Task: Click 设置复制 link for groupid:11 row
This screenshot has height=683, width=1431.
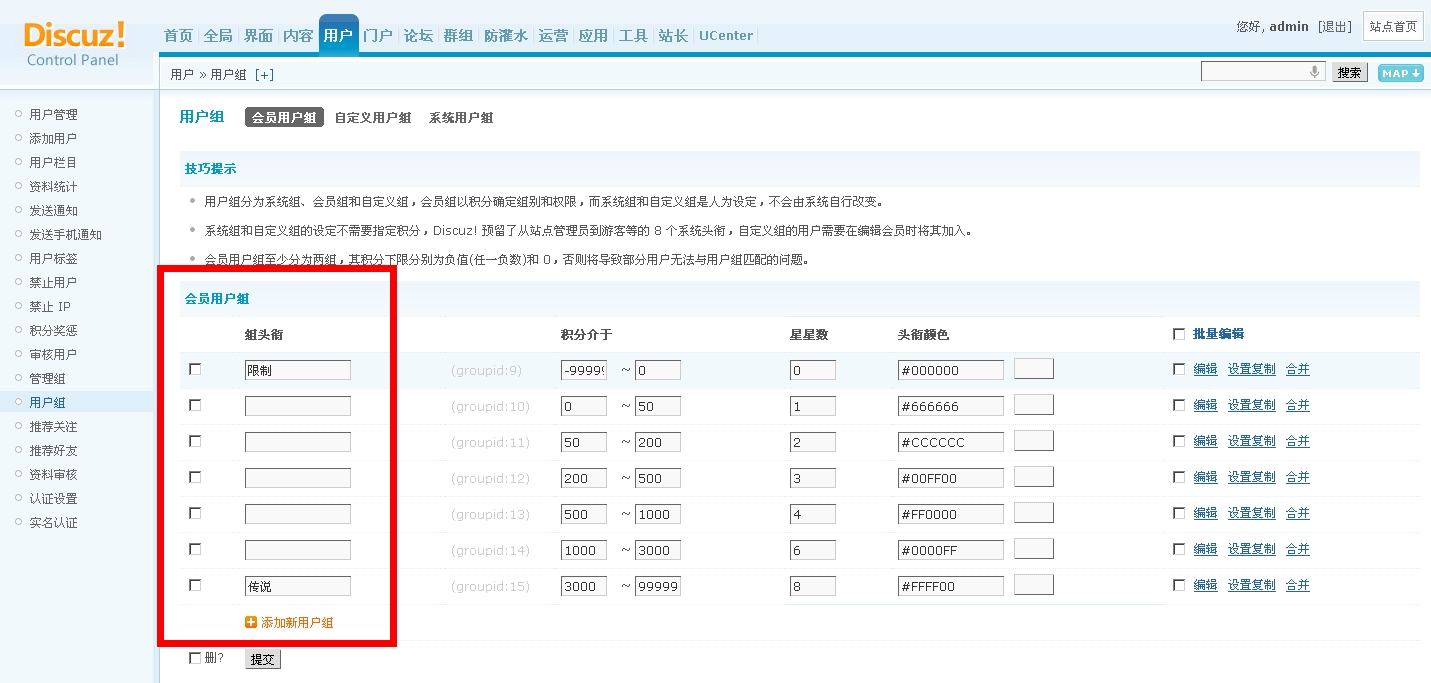Action: (1252, 441)
